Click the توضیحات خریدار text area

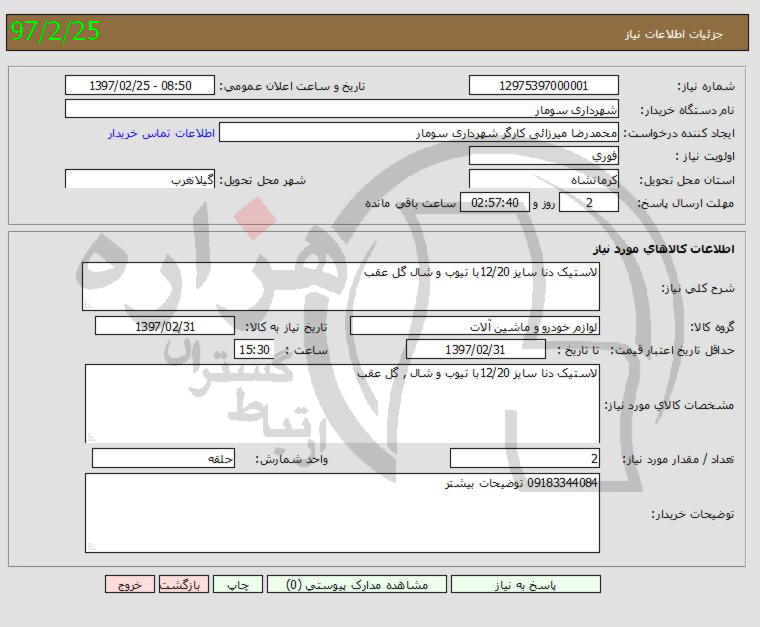point(342,513)
